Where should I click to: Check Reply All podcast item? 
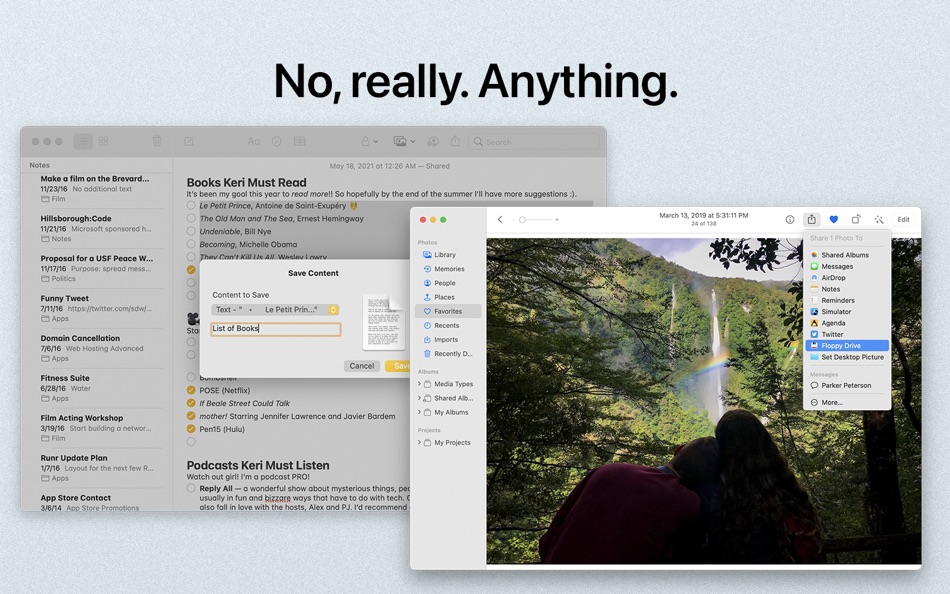point(191,488)
